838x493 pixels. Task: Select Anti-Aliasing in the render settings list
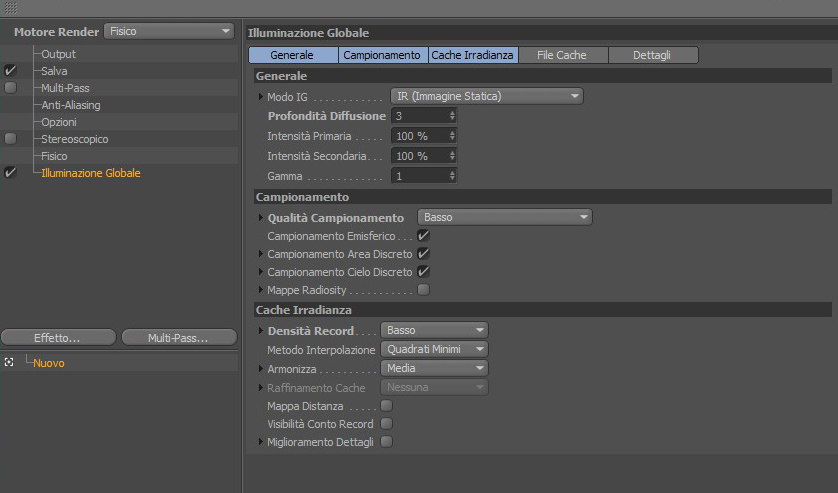tap(71, 105)
